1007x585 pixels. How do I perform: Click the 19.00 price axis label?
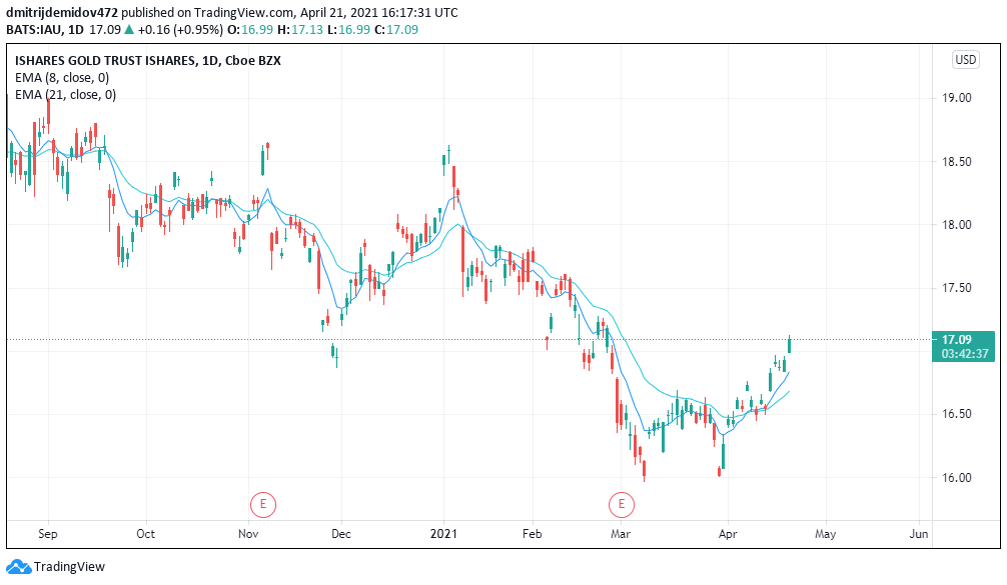(x=957, y=98)
